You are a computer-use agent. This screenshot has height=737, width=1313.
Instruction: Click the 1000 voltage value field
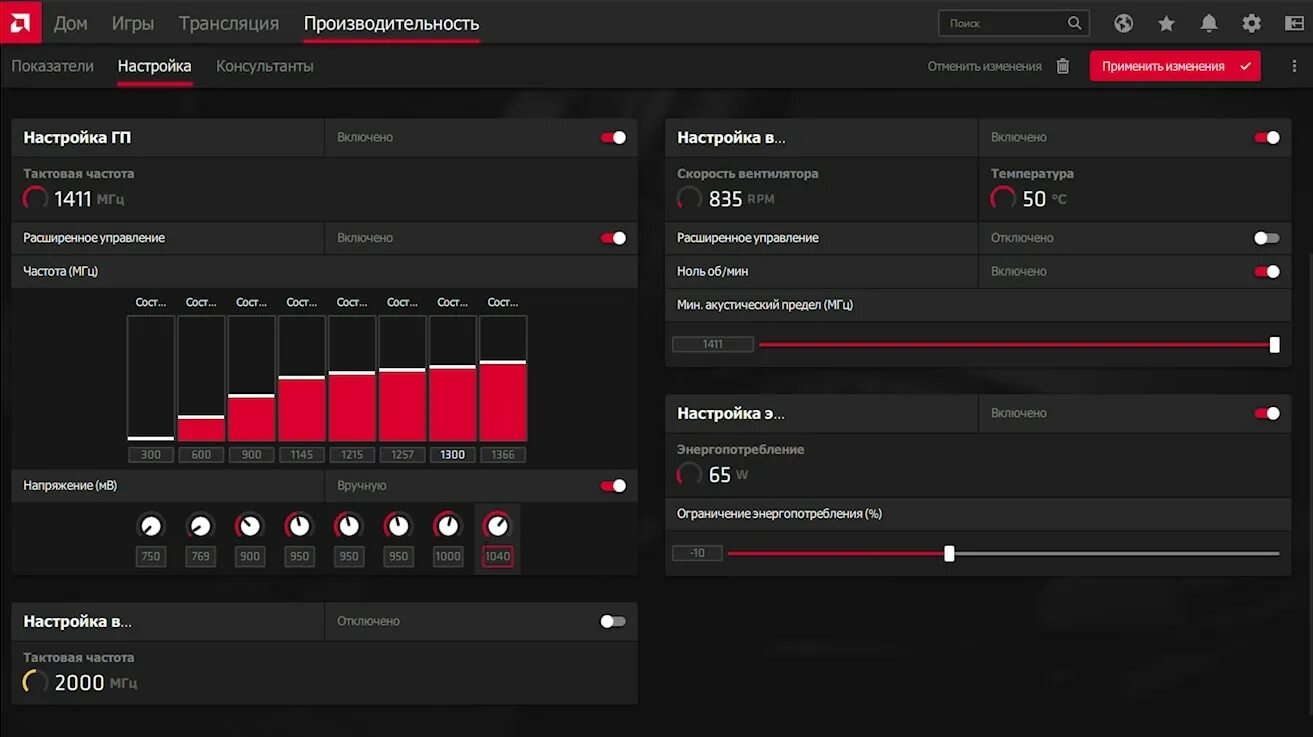pyautogui.click(x=447, y=556)
